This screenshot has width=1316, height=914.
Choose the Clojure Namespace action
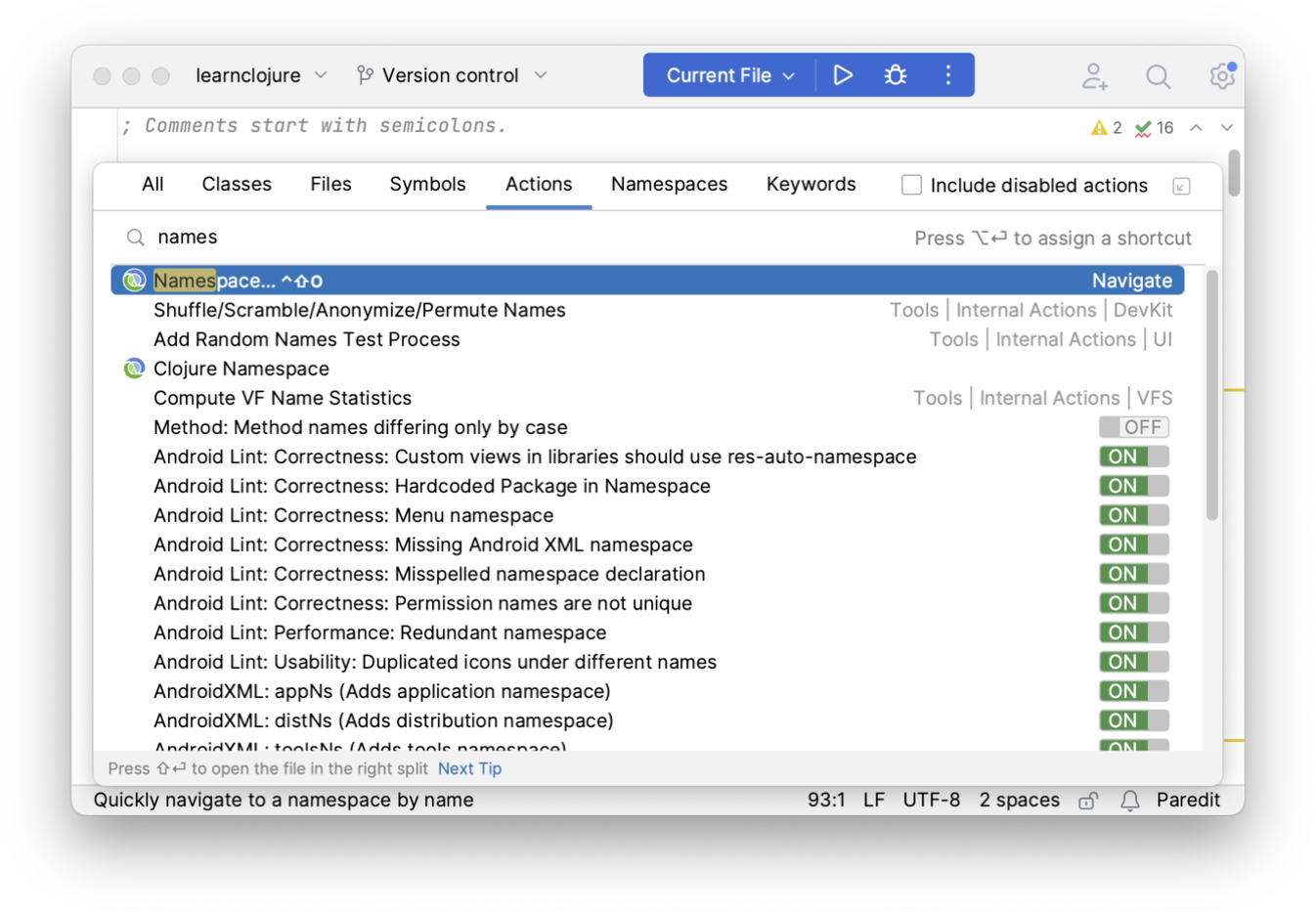coord(647,369)
